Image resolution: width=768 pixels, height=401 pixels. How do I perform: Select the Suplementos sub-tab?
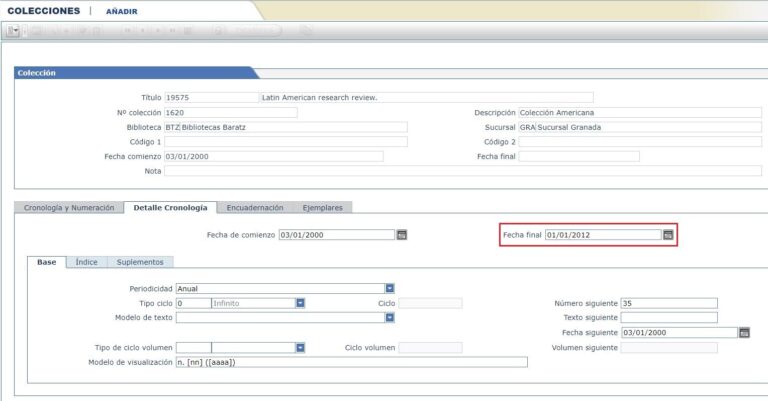[x=139, y=262]
